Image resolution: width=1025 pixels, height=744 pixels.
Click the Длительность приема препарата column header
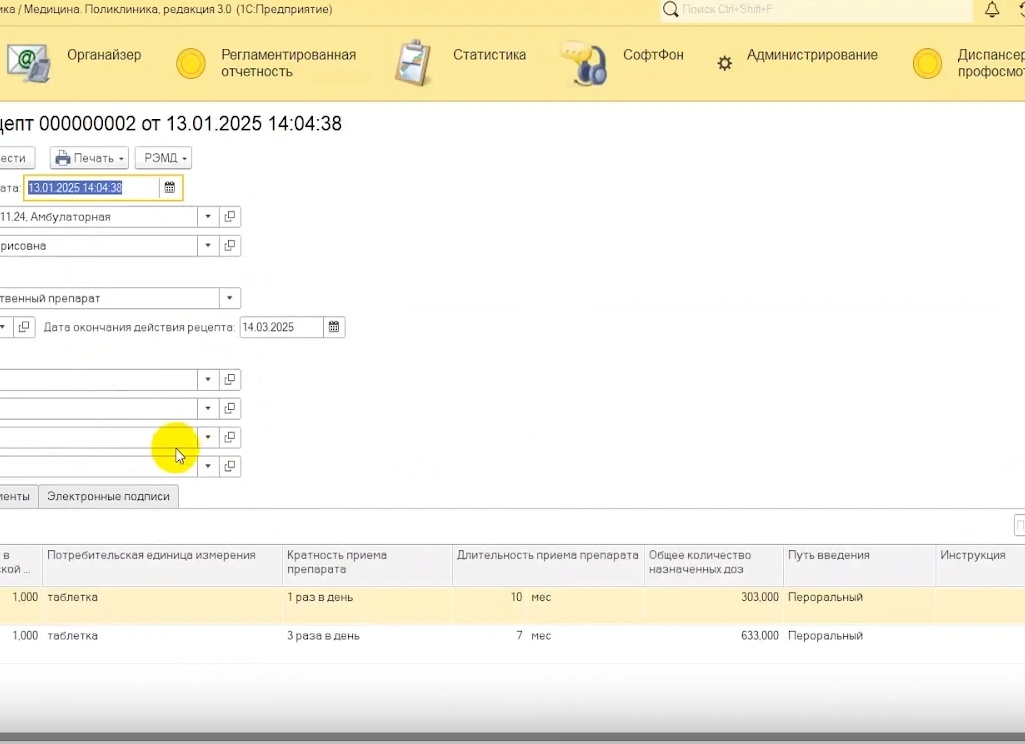pyautogui.click(x=548, y=565)
